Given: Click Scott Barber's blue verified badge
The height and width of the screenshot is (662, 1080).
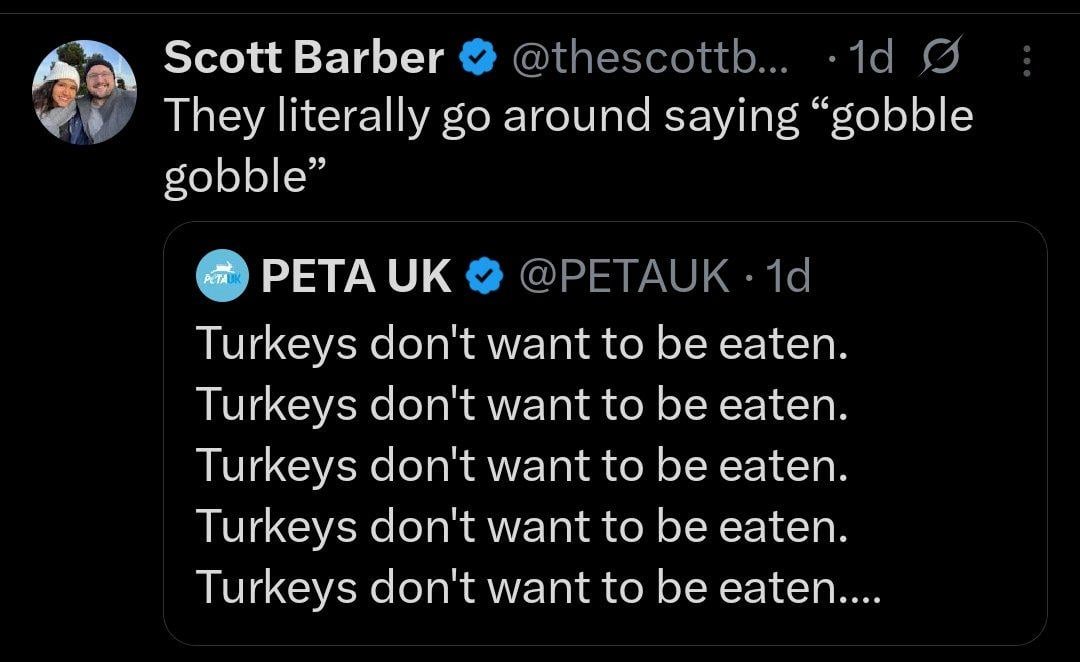Looking at the screenshot, I should tap(477, 59).
